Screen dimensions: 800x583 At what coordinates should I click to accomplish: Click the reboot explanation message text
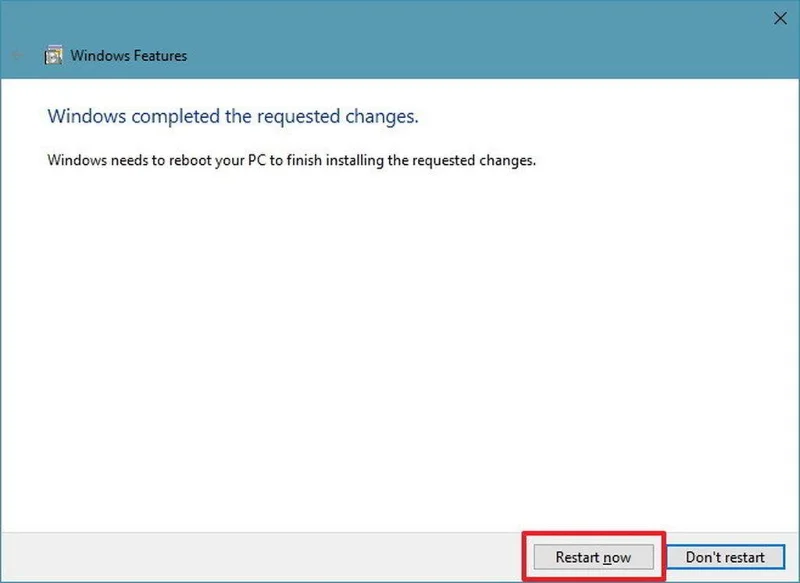pos(292,160)
